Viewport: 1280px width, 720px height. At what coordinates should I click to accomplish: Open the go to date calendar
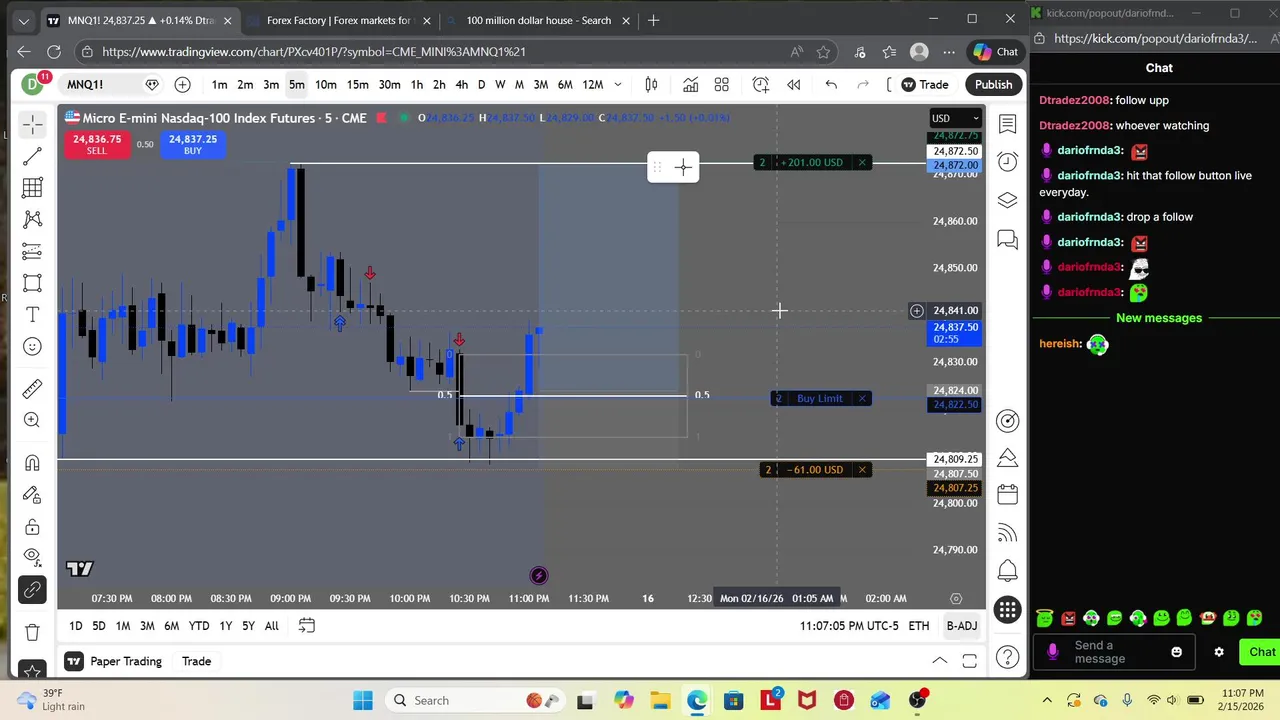click(307, 626)
